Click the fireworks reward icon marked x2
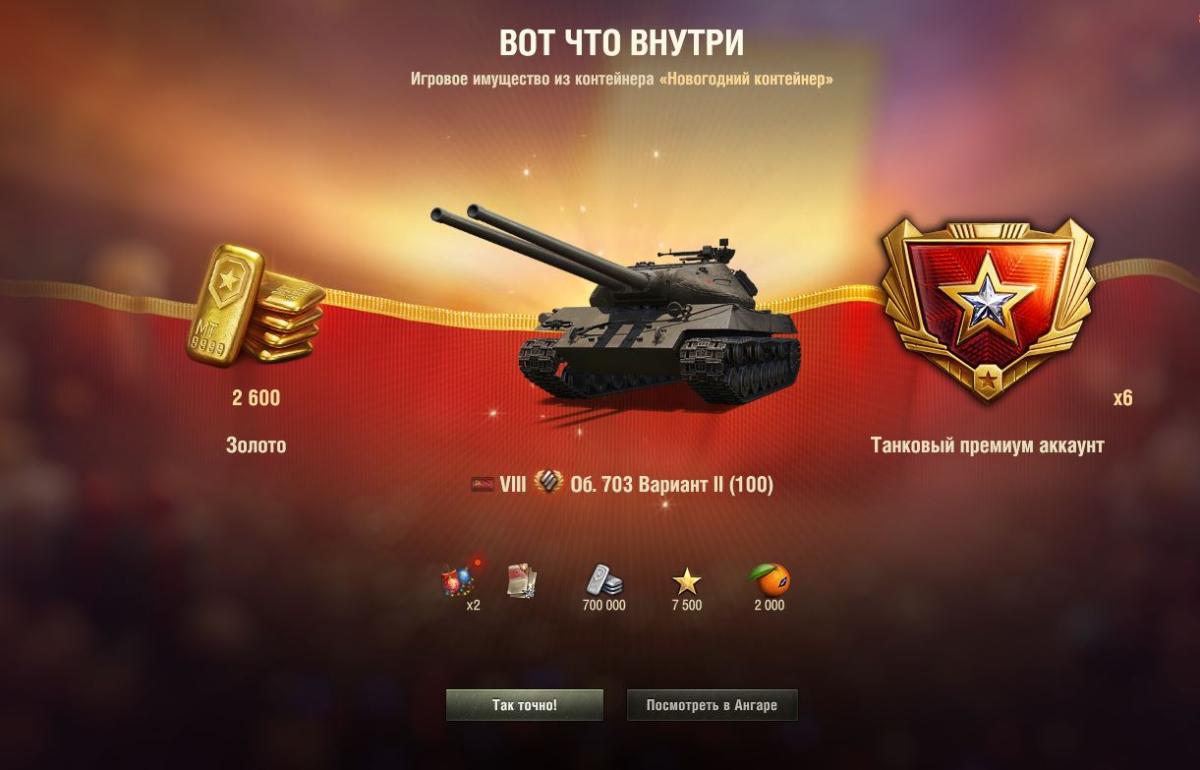Viewport: 1200px width, 770px height. [x=458, y=579]
